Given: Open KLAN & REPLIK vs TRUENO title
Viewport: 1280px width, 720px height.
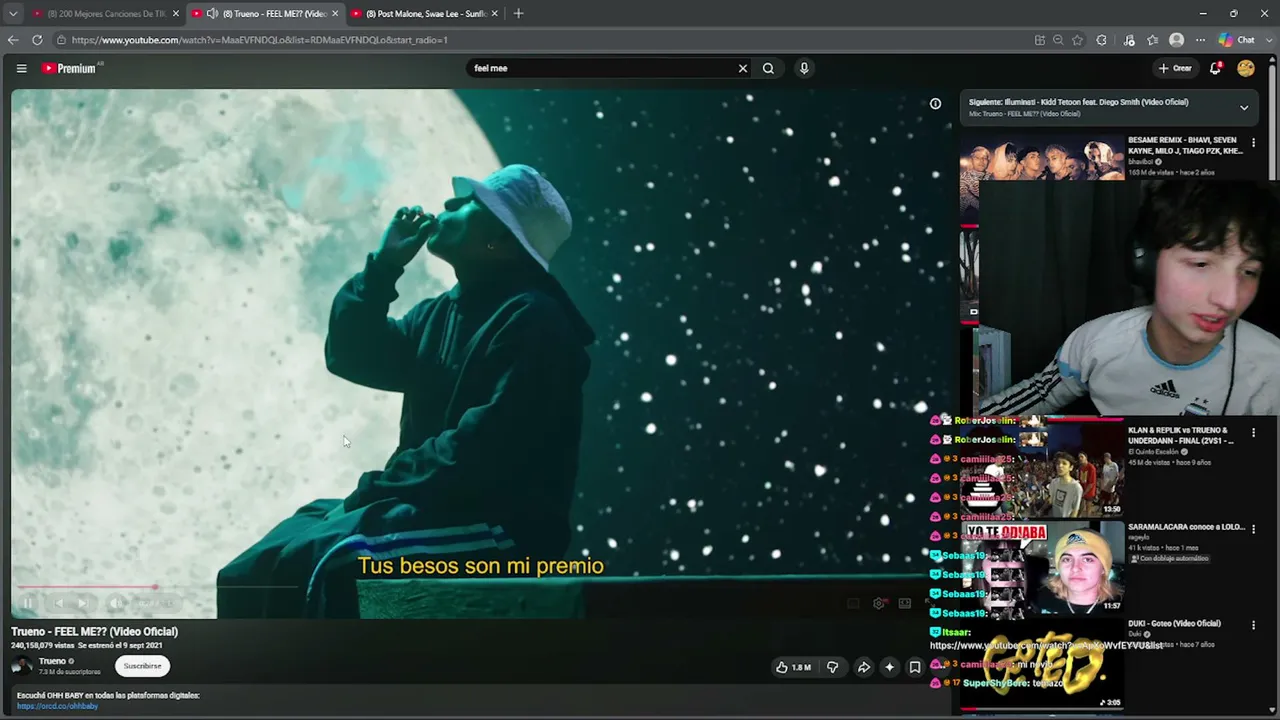Looking at the screenshot, I should click(x=1180, y=436).
